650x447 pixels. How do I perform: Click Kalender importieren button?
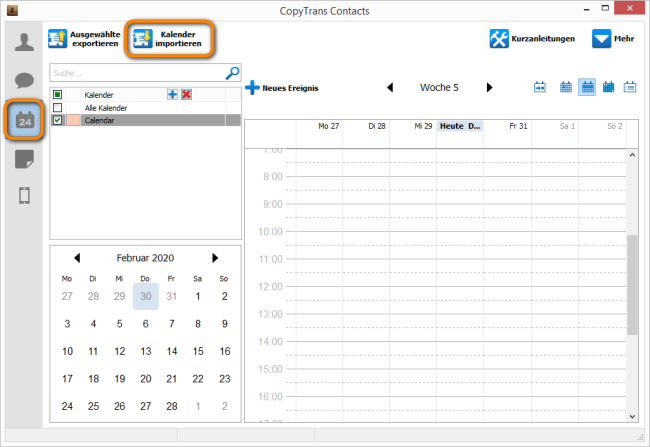tap(168, 39)
